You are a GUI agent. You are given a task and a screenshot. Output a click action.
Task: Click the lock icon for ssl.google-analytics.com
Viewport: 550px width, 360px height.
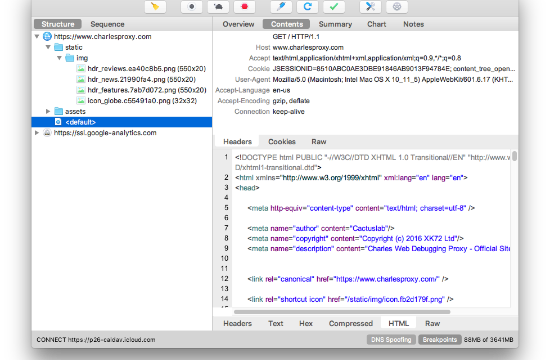click(47, 133)
